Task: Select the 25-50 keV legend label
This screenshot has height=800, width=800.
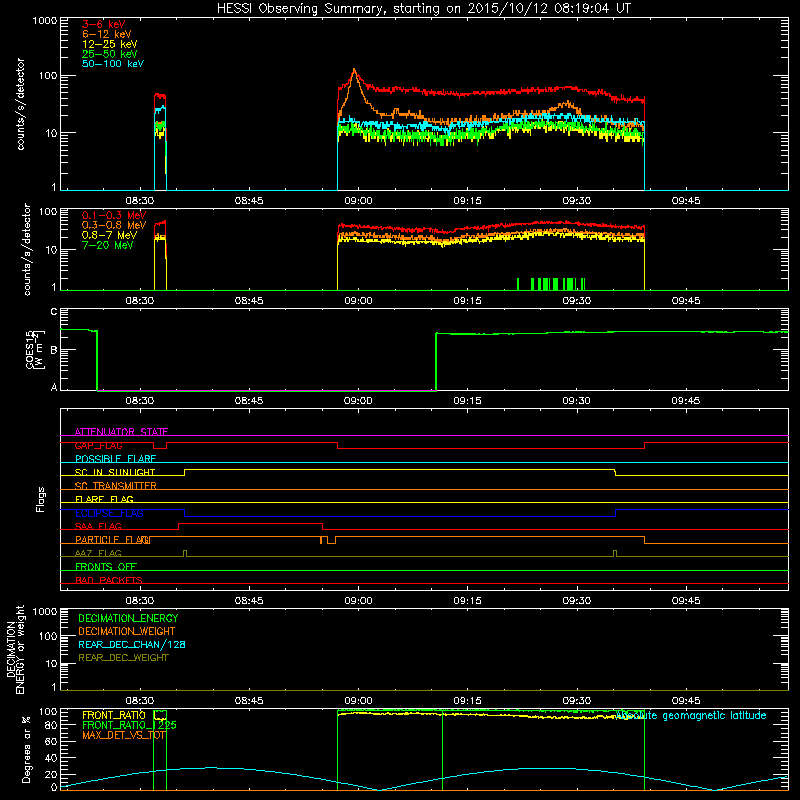Action: tap(109, 54)
